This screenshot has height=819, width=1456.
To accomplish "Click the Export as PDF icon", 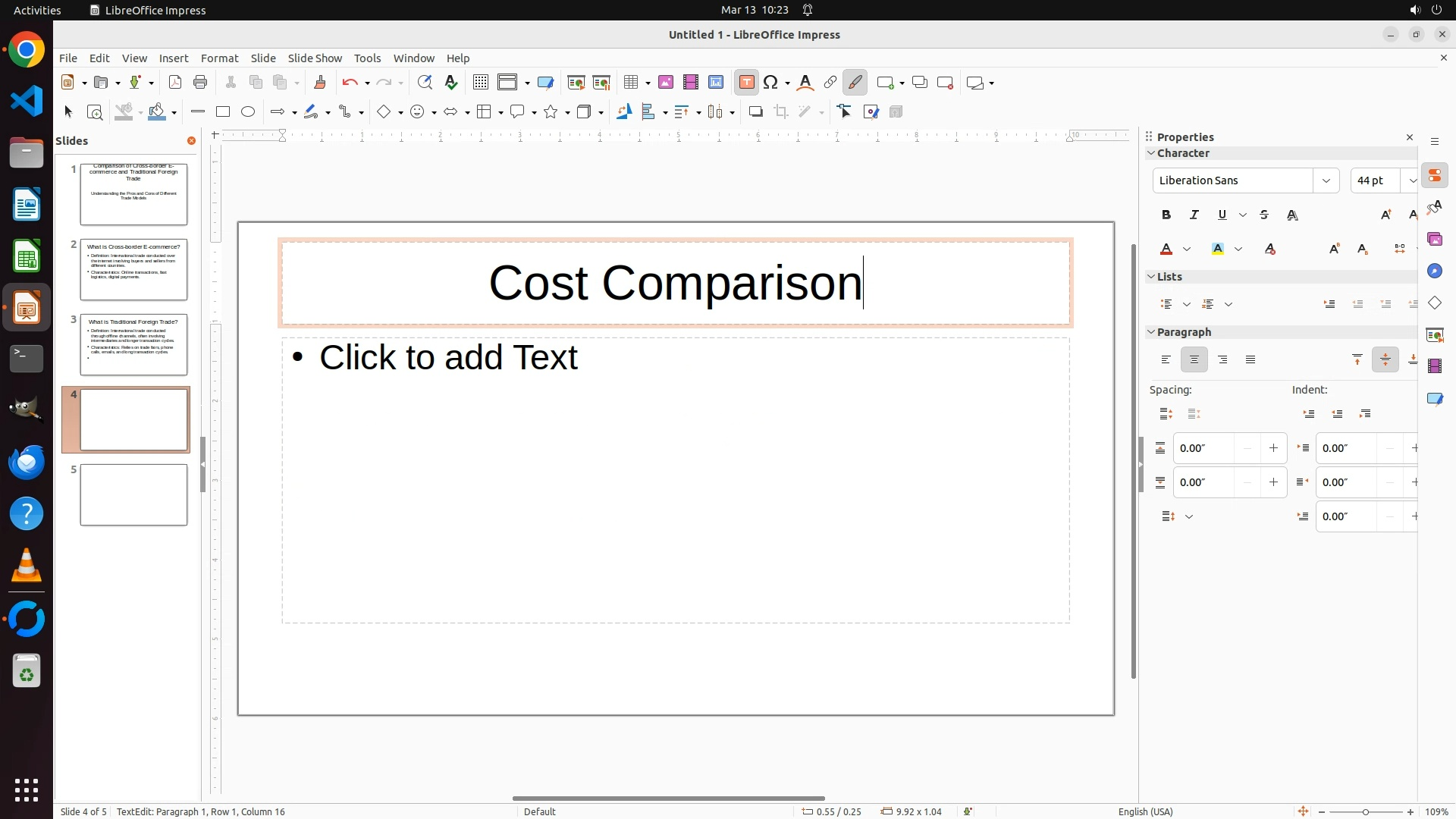I will tap(175, 83).
